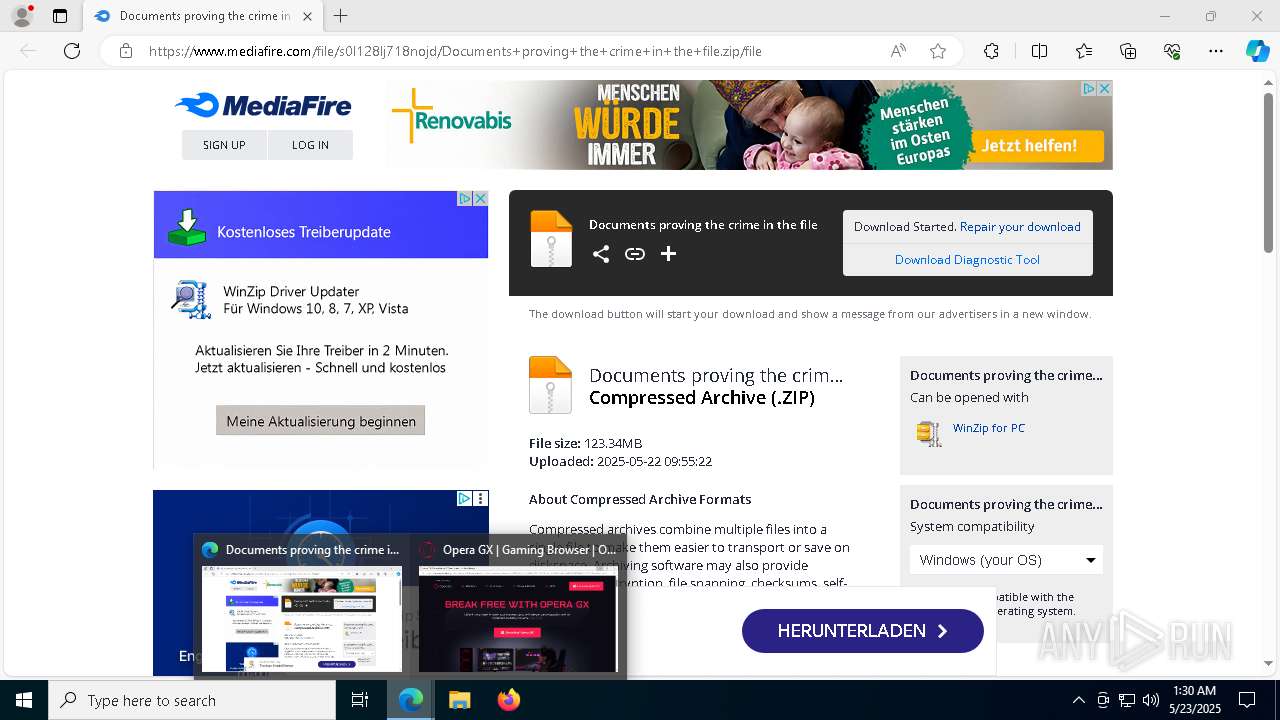This screenshot has height=720, width=1280.
Task: Click SIGN UP button
Action: [x=224, y=145]
